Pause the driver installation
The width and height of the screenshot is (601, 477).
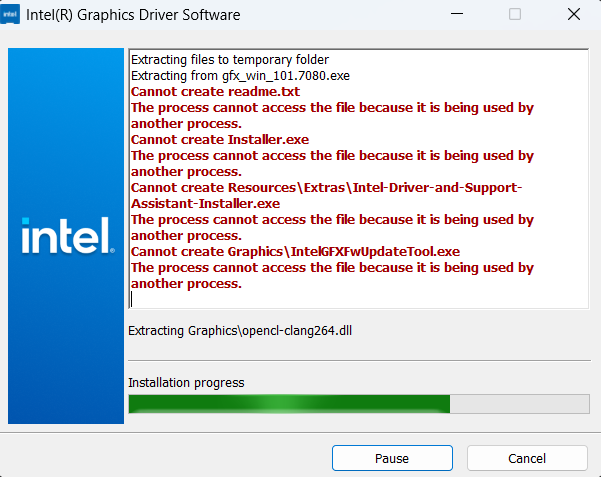392,458
